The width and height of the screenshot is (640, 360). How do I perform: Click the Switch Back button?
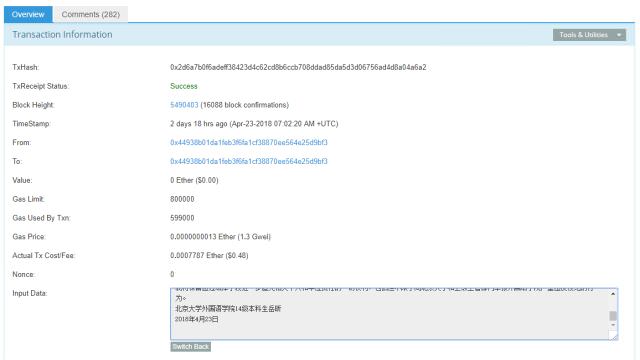pos(191,347)
